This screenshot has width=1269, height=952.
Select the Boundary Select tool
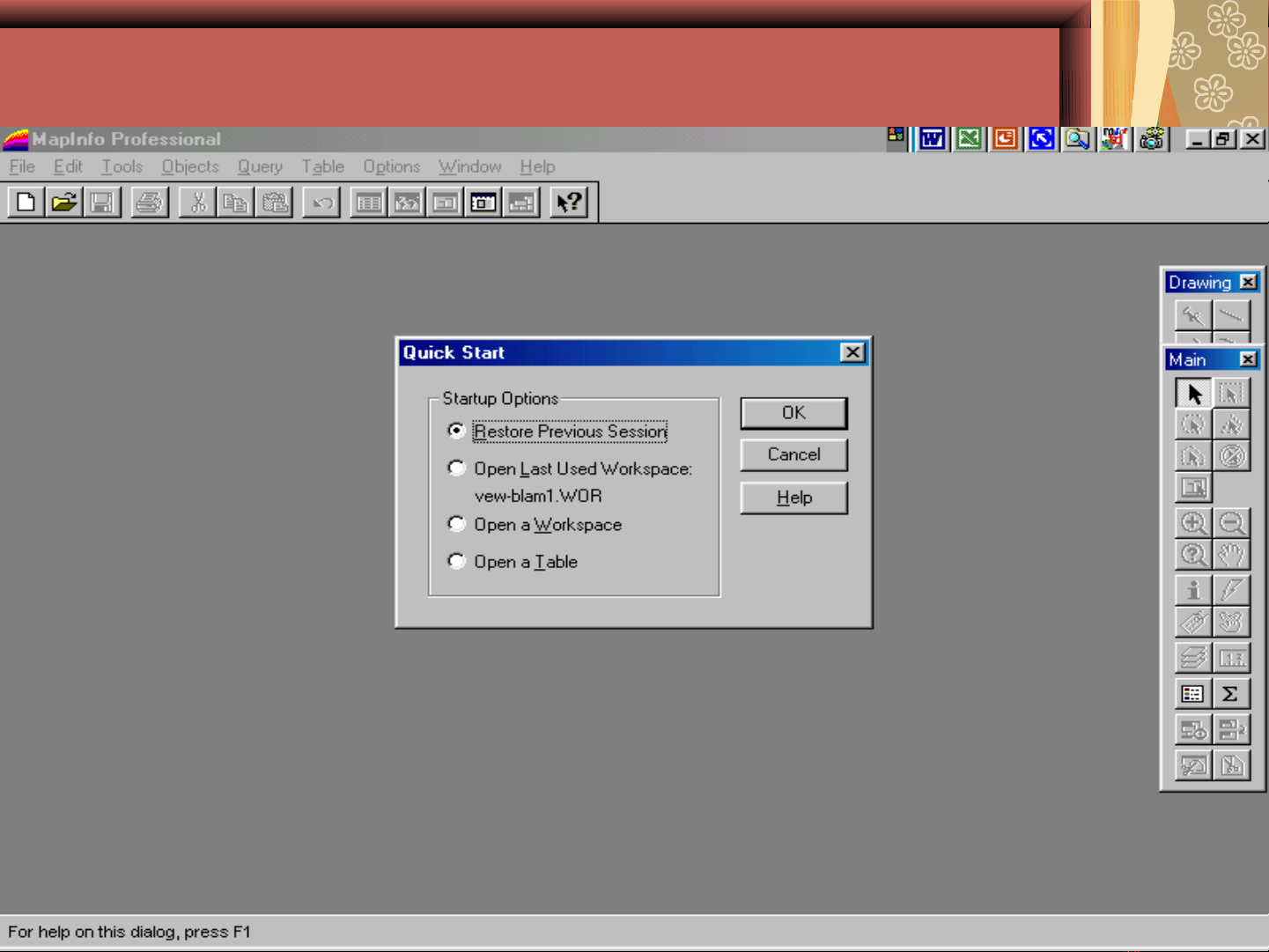point(1193,456)
